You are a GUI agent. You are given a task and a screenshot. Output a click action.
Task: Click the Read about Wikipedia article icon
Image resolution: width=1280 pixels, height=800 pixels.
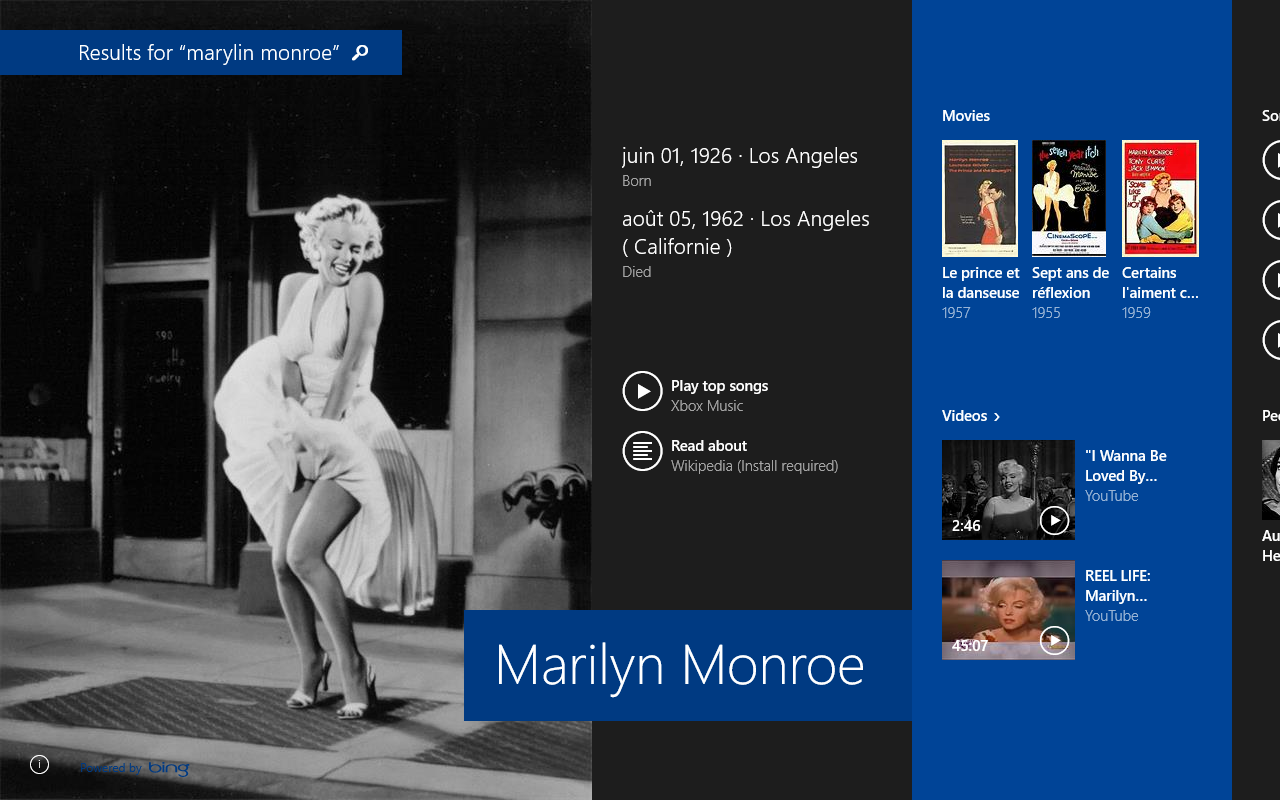coord(642,451)
